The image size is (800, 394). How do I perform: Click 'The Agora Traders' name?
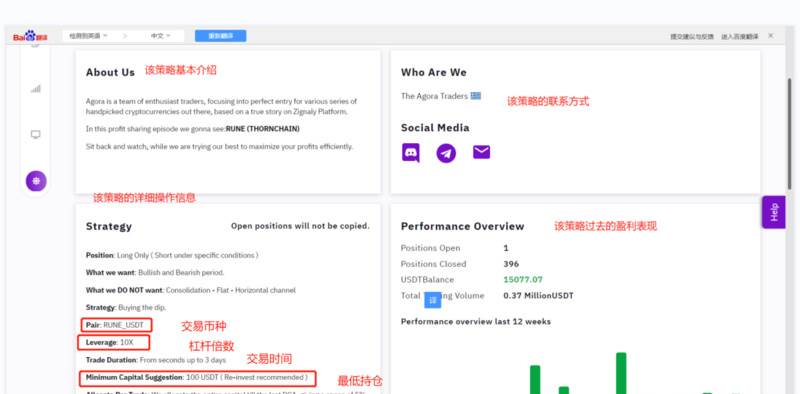point(434,96)
